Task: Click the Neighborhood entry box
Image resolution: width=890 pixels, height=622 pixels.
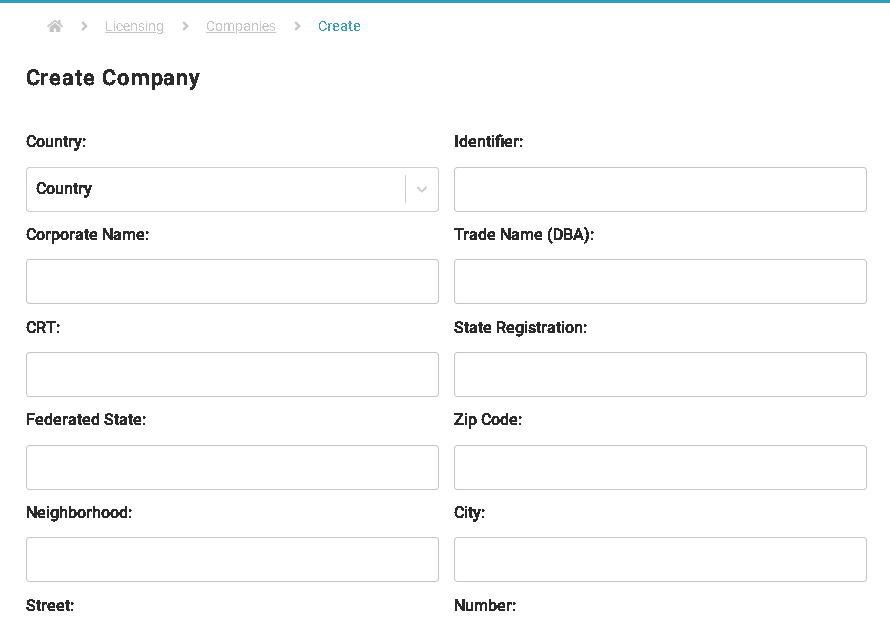Action: [232, 559]
